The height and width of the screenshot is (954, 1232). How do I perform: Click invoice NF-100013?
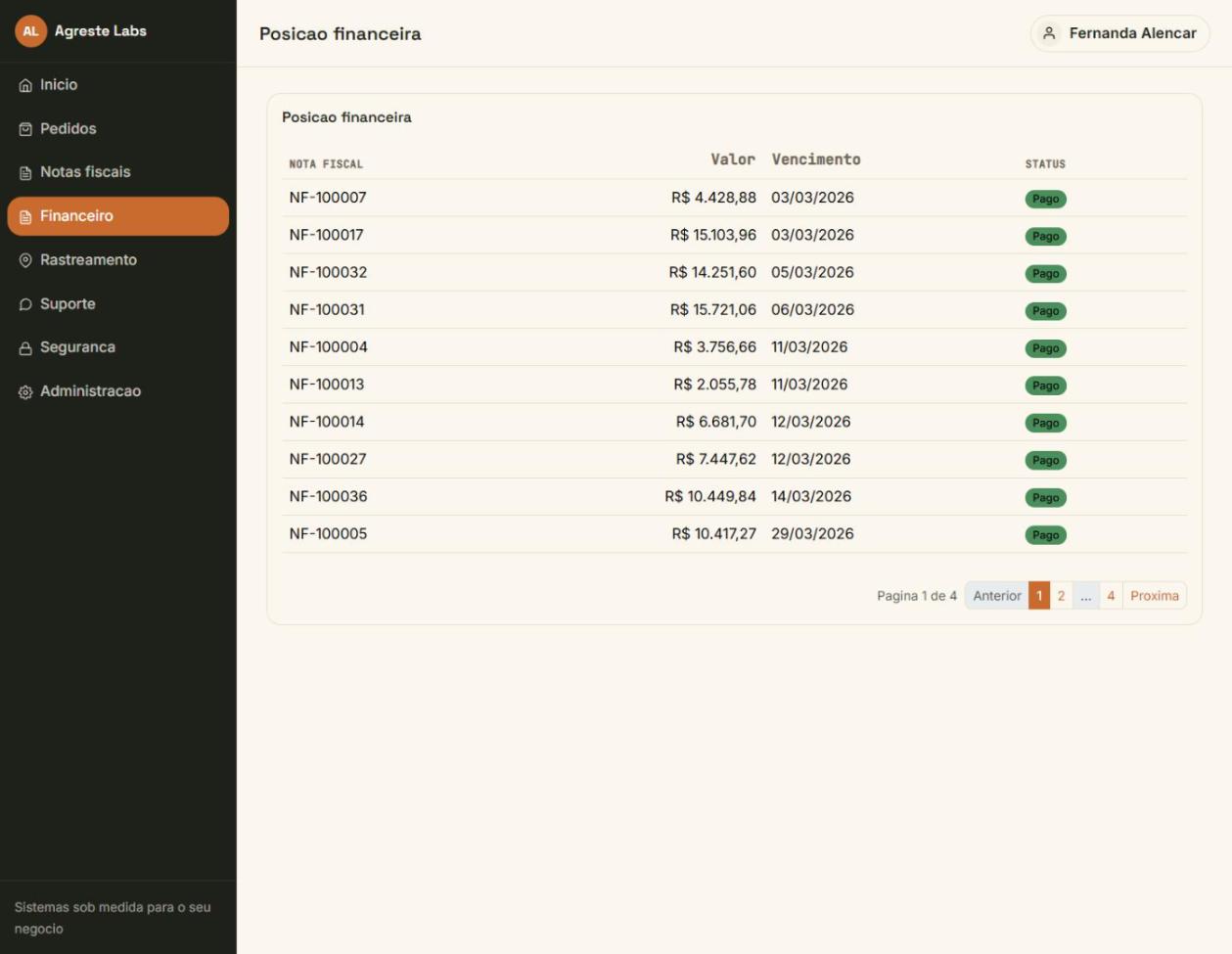coord(327,385)
